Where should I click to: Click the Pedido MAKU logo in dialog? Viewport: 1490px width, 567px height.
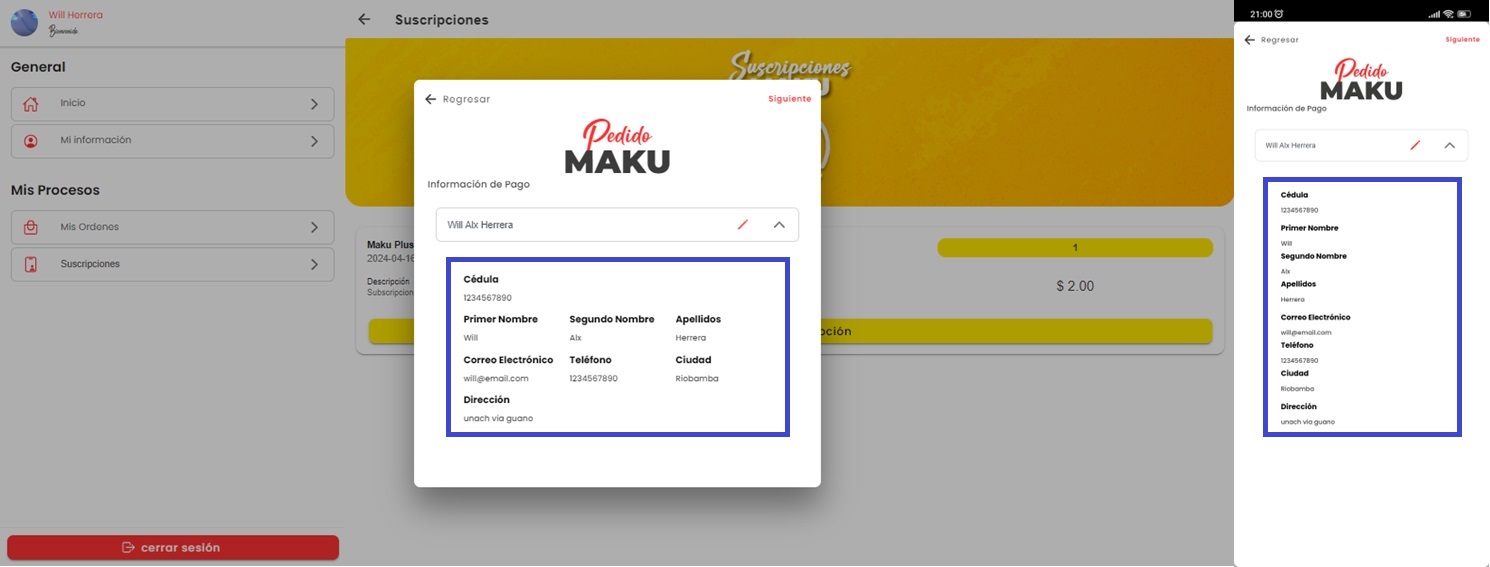(617, 147)
